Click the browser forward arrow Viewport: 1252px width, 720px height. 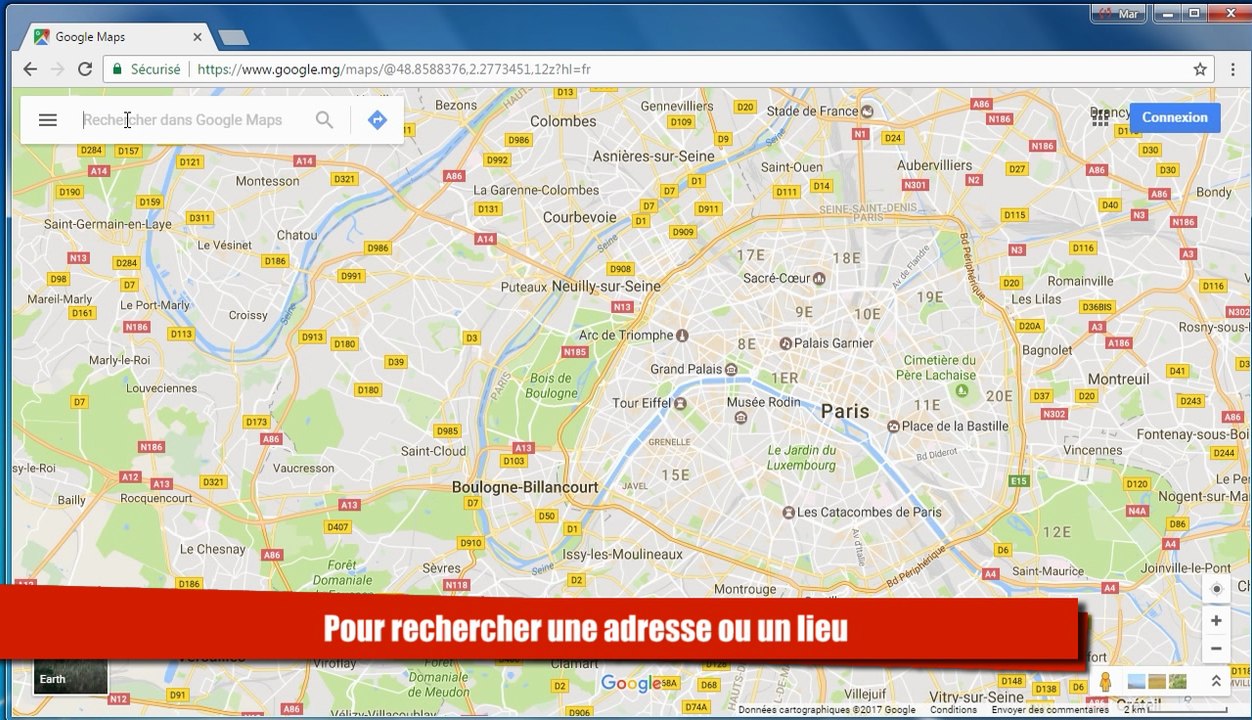tap(57, 69)
